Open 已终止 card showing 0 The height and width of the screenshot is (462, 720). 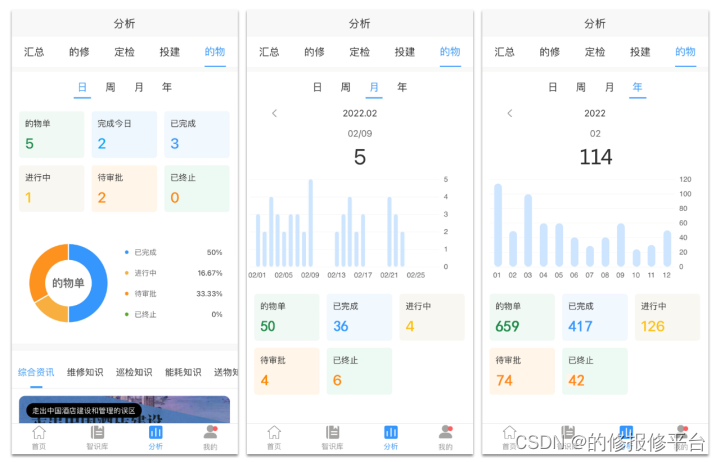[197, 188]
